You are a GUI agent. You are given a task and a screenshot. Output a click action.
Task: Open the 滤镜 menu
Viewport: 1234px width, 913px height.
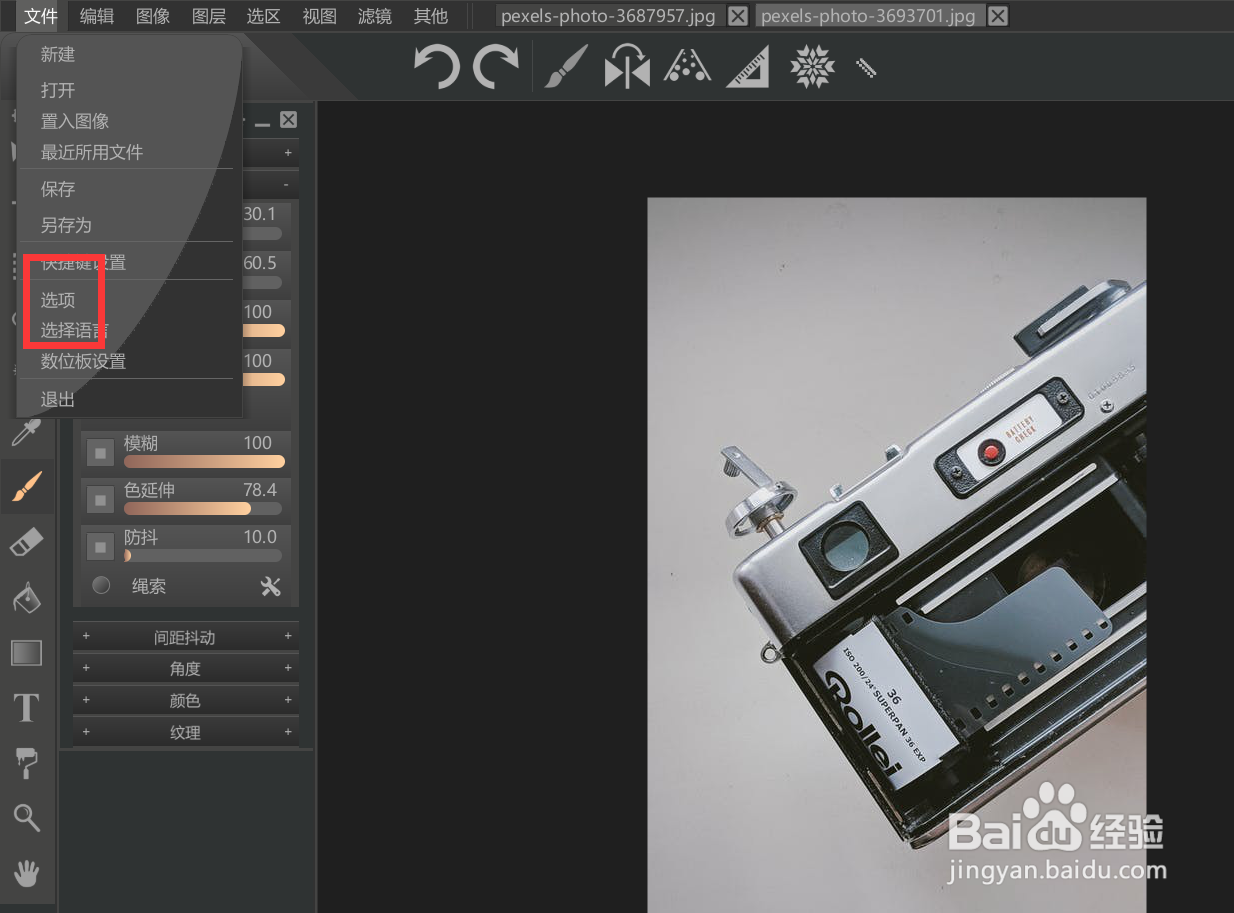click(x=375, y=16)
